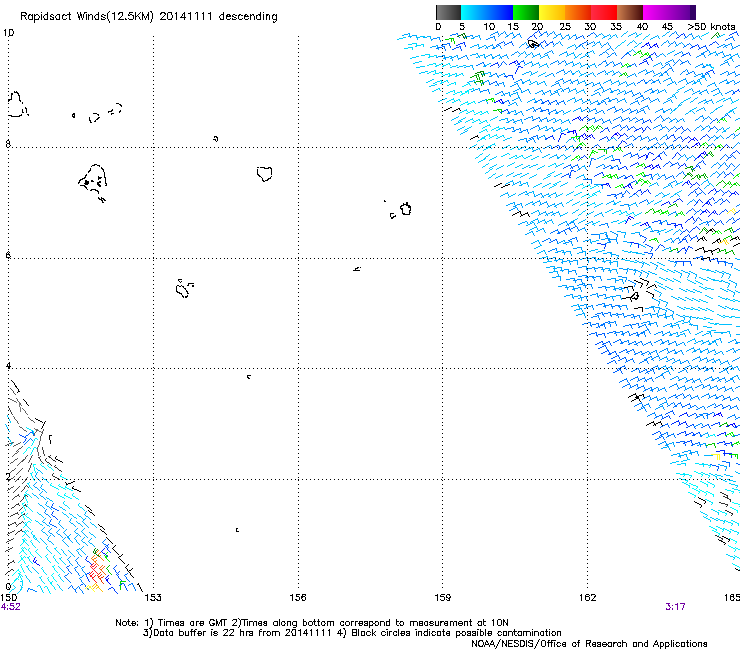Select the gray 0-5 knots color segment
Viewport: 740px width, 650px height.
(448, 12)
